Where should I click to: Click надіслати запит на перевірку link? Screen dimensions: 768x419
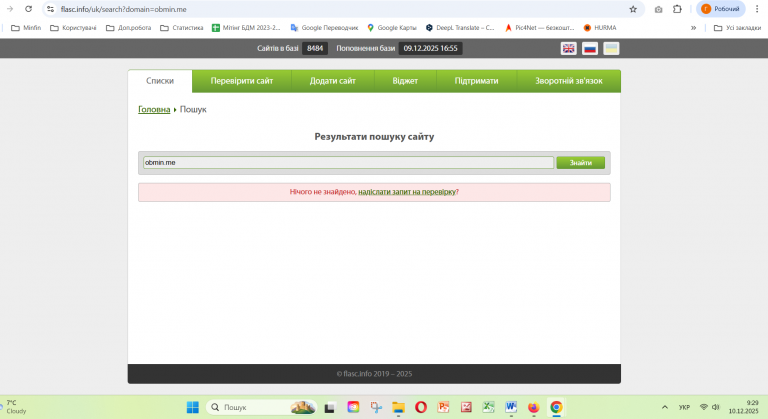point(407,192)
